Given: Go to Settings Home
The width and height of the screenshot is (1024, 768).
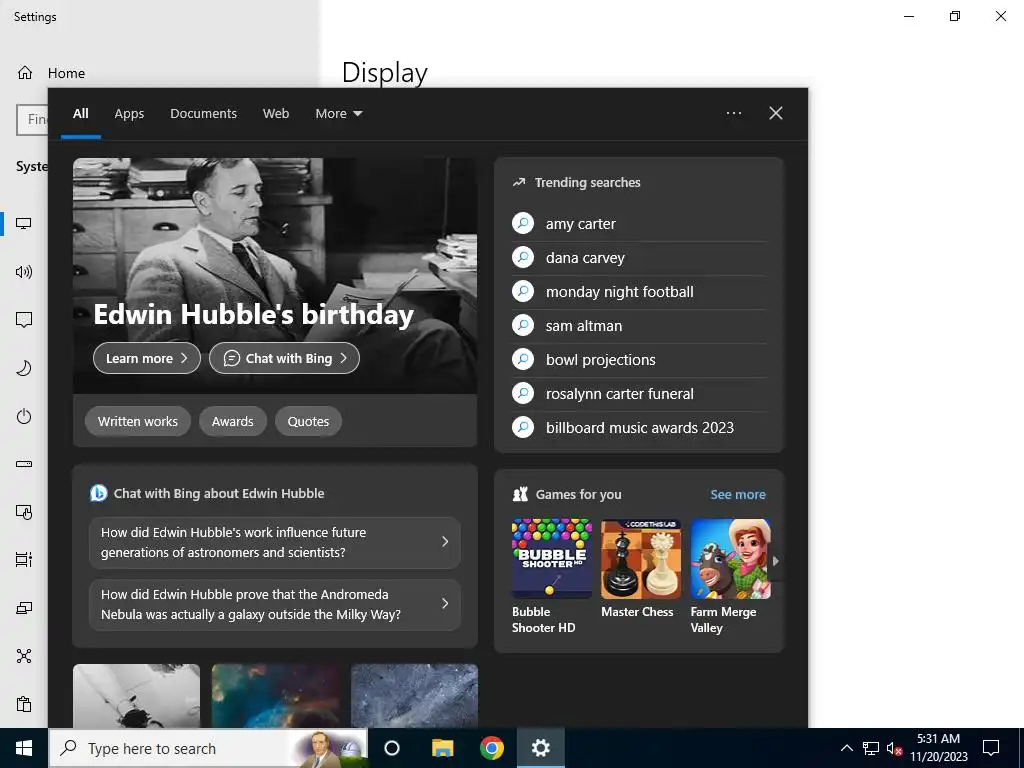Looking at the screenshot, I should pyautogui.click(x=51, y=73).
